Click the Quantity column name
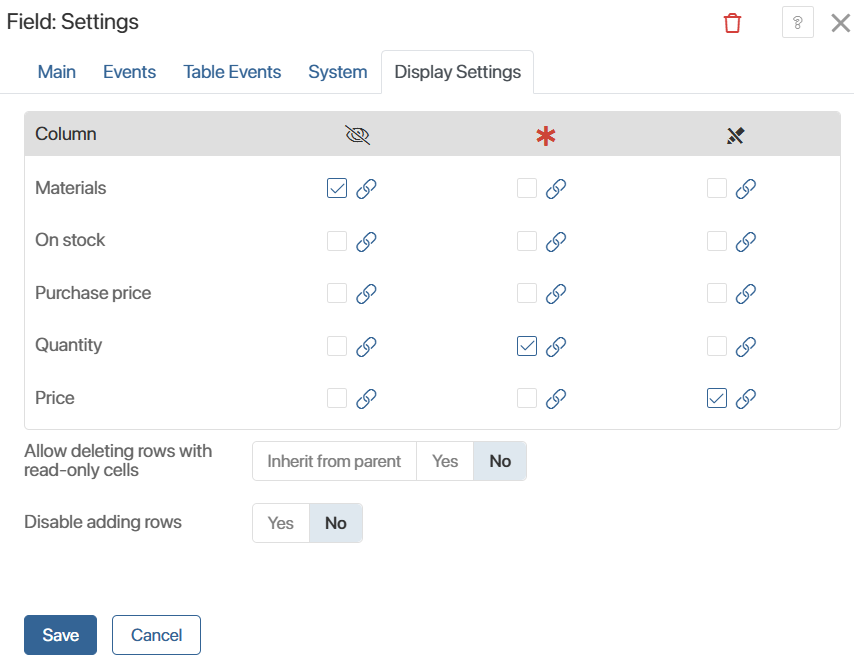Screen dimensions: 854x661 (69, 345)
